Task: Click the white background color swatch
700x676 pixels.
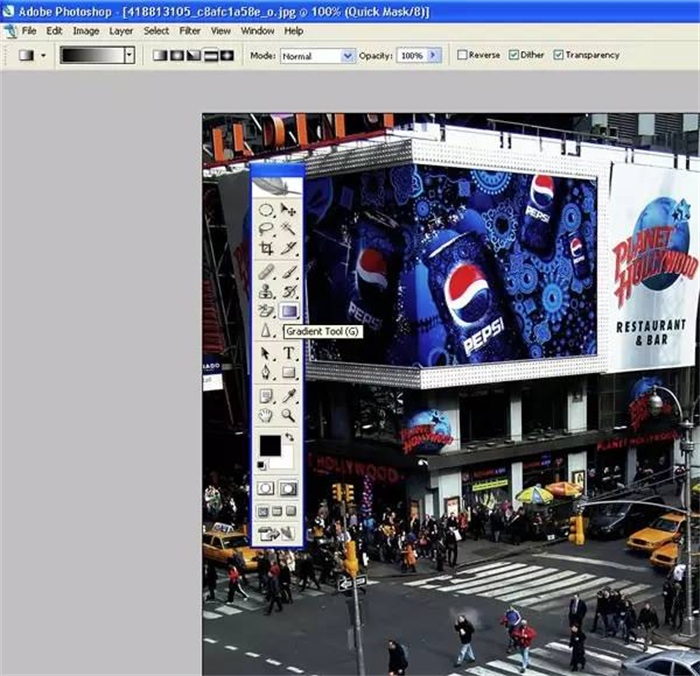Action: [x=284, y=461]
